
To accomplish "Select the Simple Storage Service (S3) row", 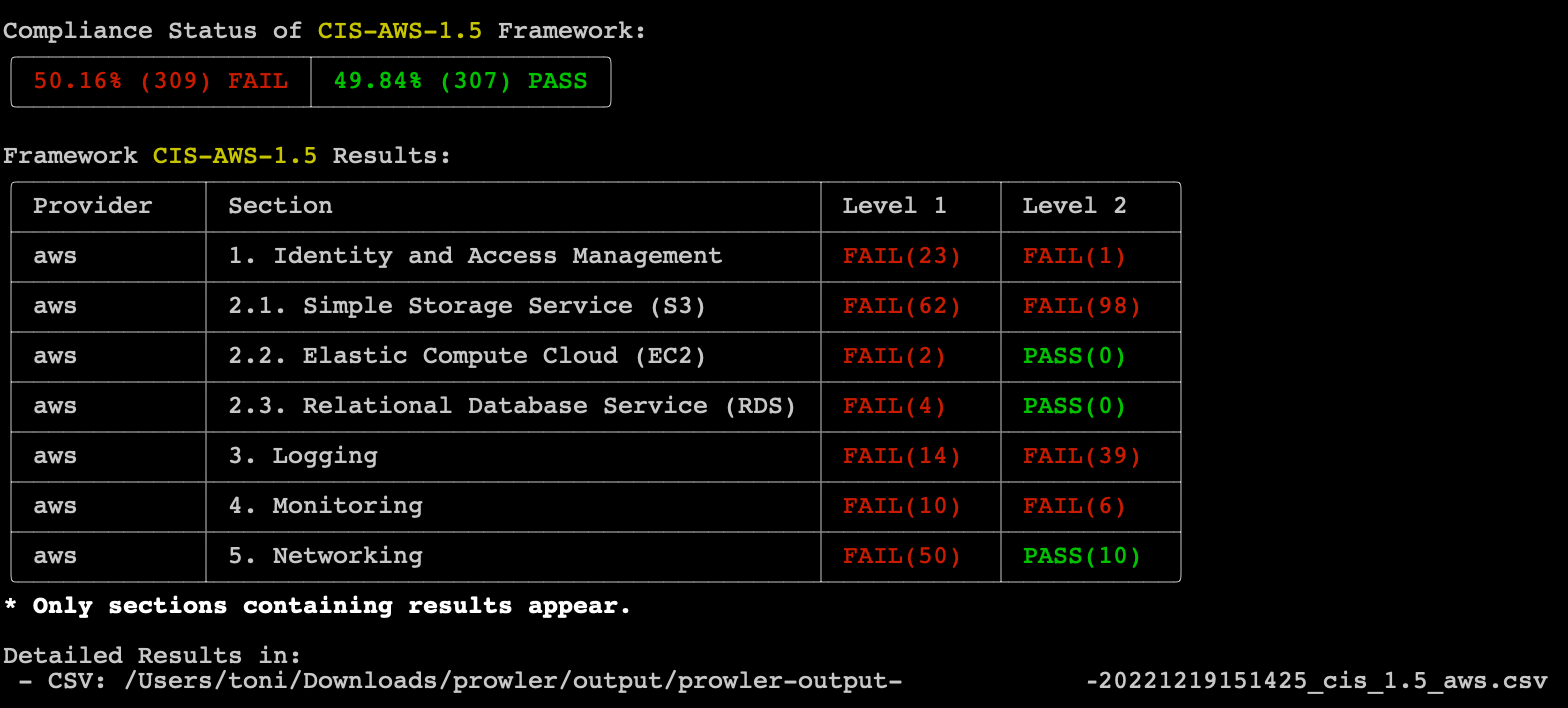I will pyautogui.click(x=467, y=306).
